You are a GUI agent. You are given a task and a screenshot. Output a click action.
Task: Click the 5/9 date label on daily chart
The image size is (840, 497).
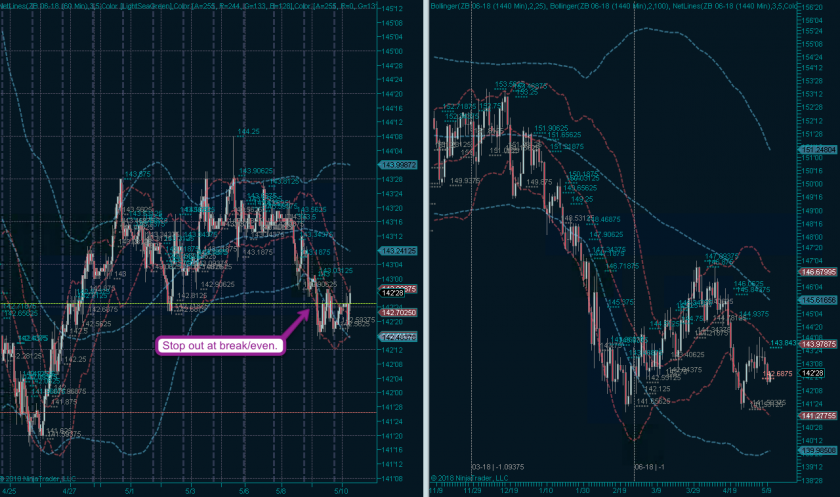pyautogui.click(x=766, y=490)
